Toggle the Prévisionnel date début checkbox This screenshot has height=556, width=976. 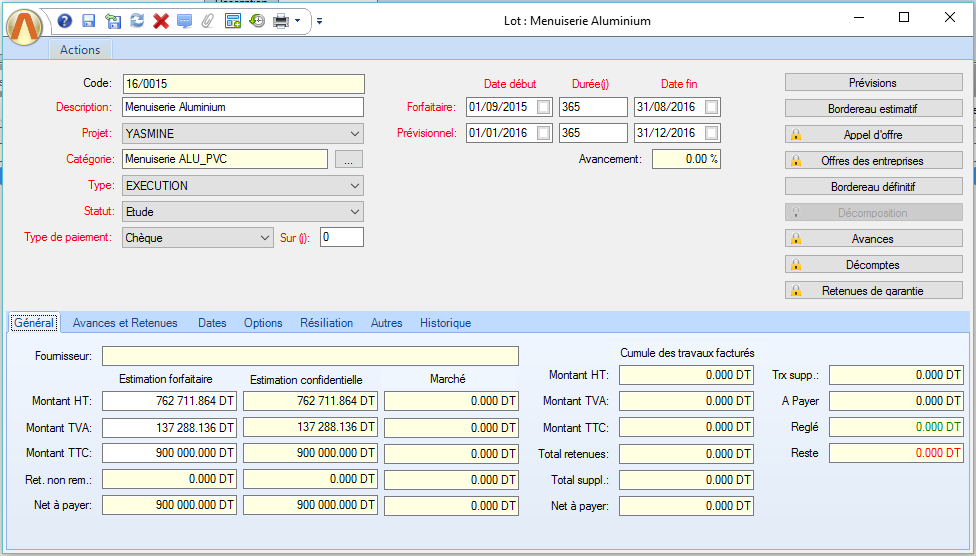point(543,133)
